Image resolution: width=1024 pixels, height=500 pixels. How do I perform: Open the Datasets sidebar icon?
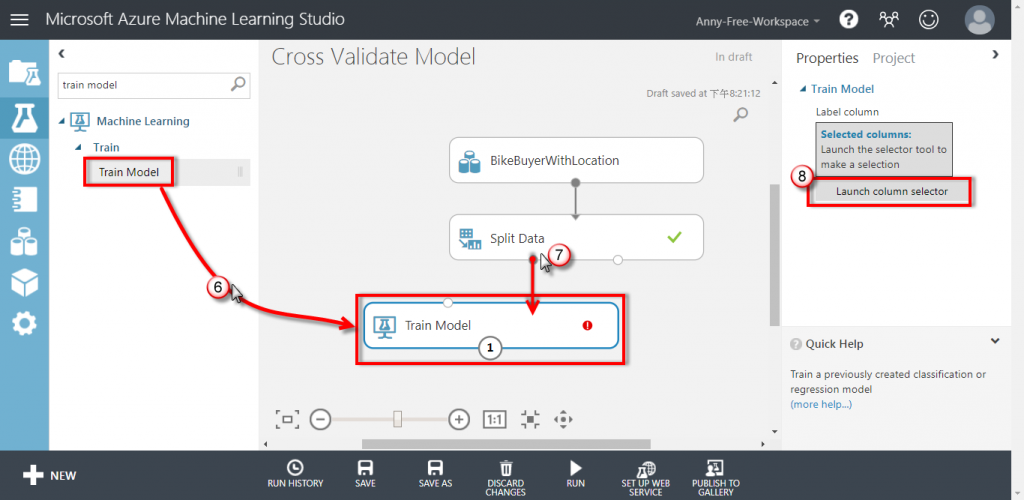(24, 242)
